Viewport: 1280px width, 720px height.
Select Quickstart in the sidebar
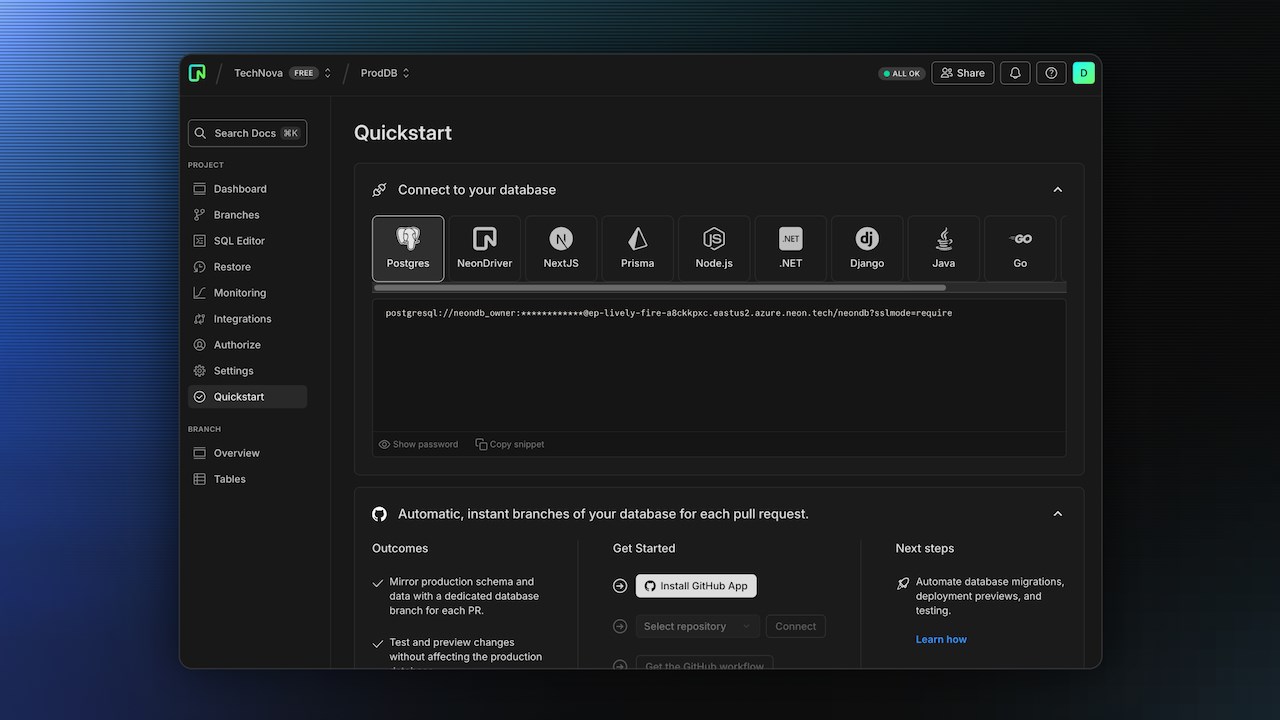pos(247,397)
